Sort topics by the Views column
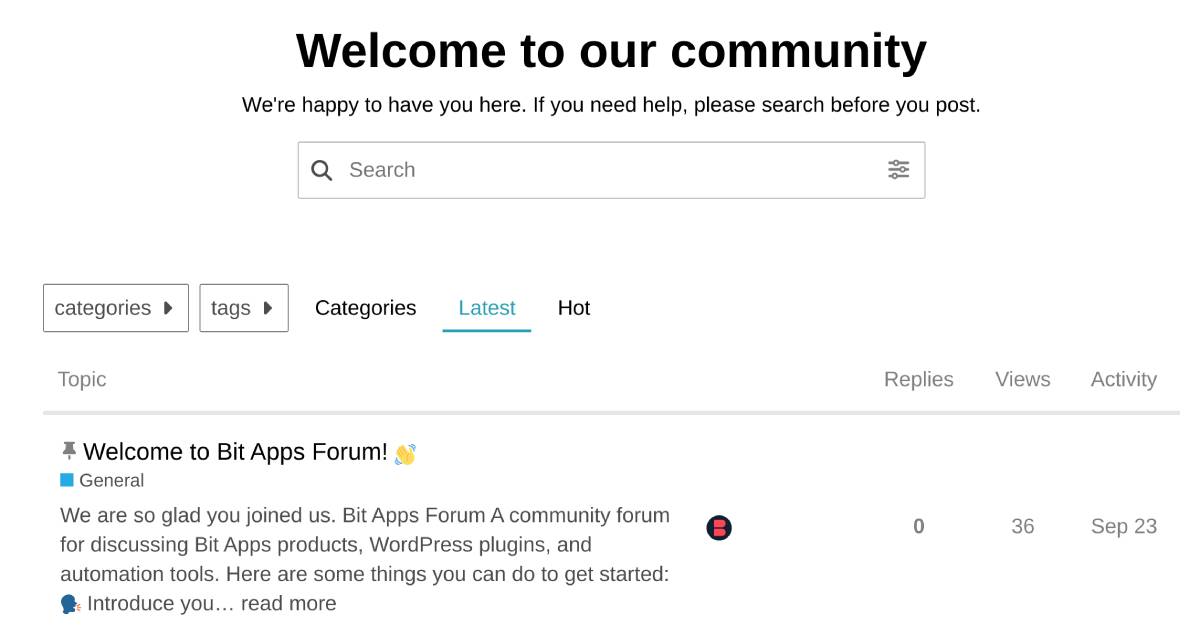The width and height of the screenshot is (1200, 630). (1022, 379)
